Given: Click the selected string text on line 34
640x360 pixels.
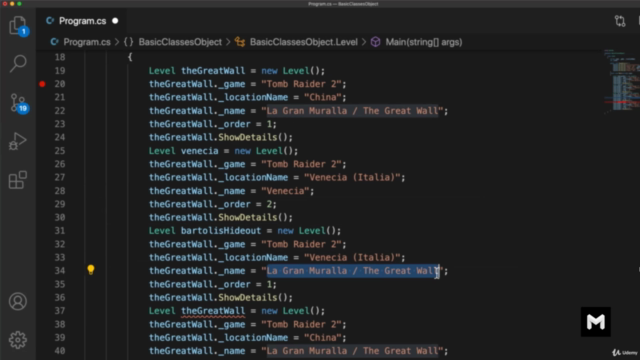Looking at the screenshot, I should point(352,271).
